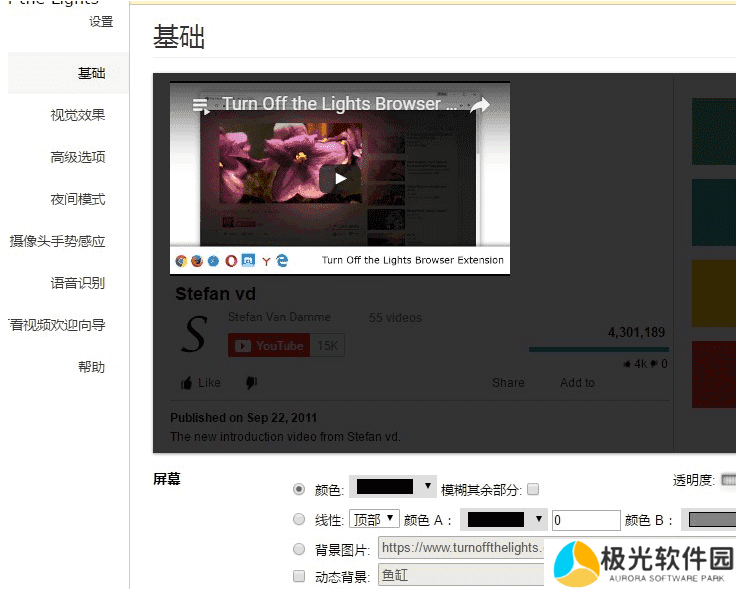Select the 线性 radio button

click(x=299, y=519)
